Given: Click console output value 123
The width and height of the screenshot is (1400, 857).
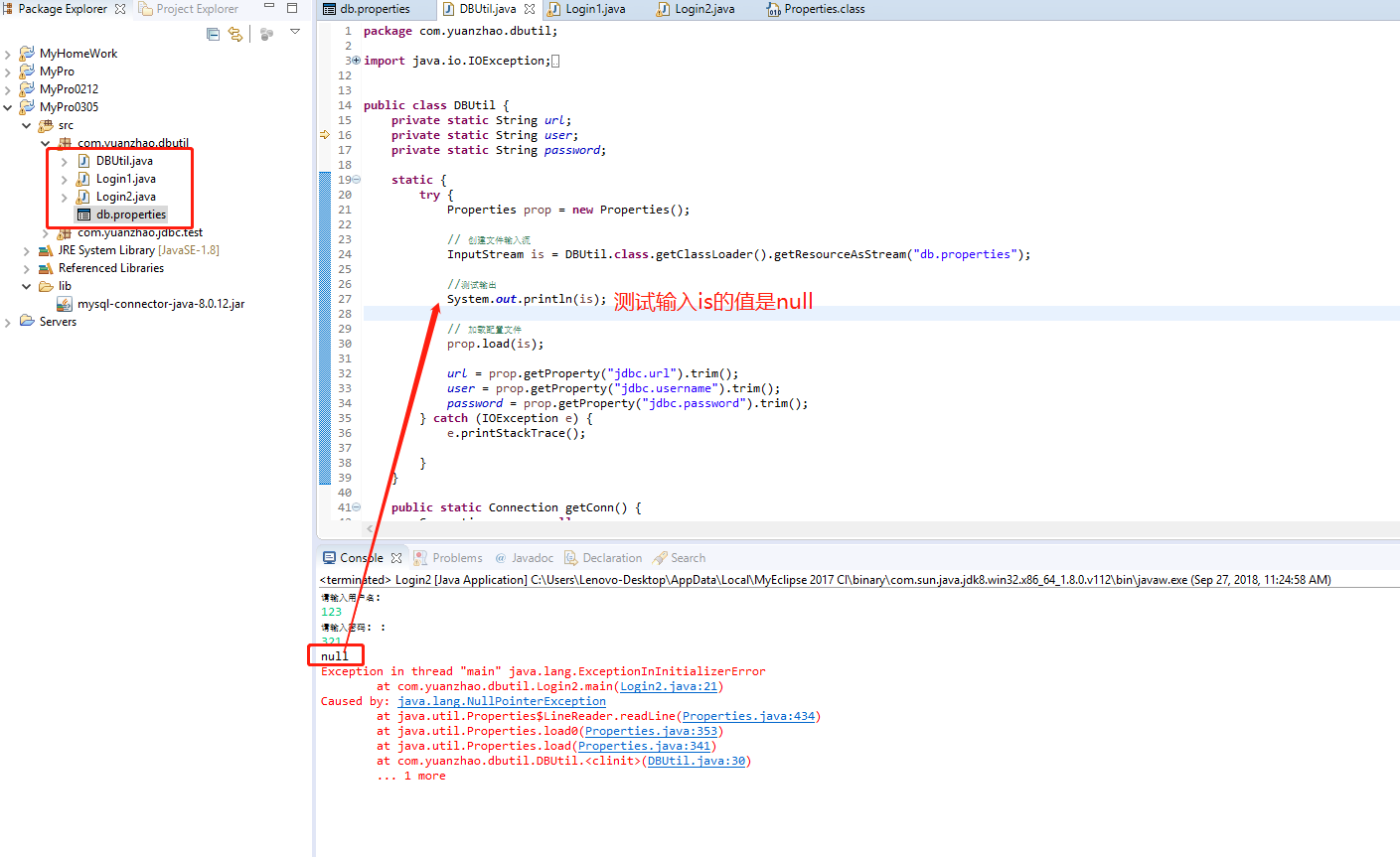Looking at the screenshot, I should (x=332, y=612).
